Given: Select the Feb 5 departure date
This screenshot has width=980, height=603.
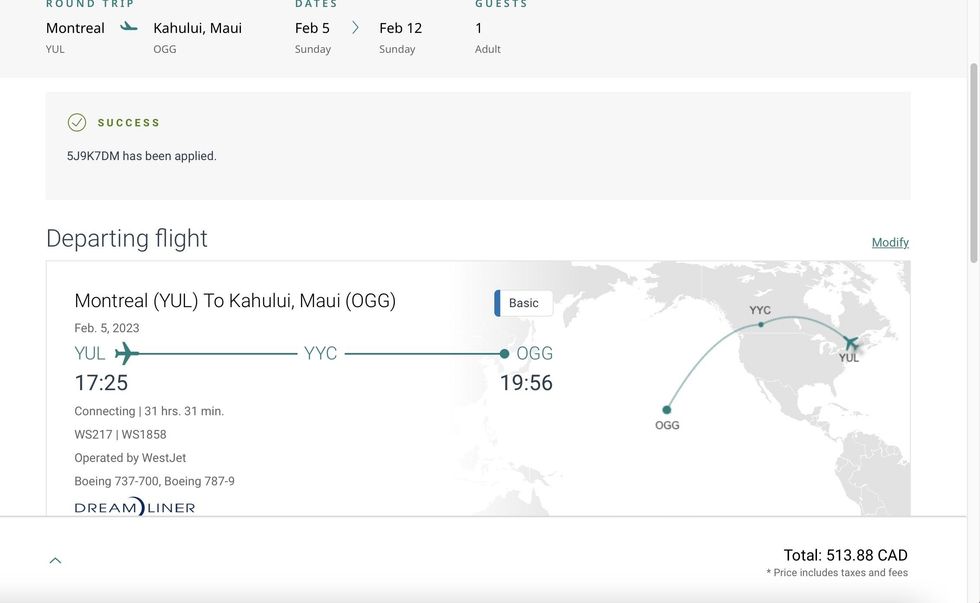Looking at the screenshot, I should [313, 37].
